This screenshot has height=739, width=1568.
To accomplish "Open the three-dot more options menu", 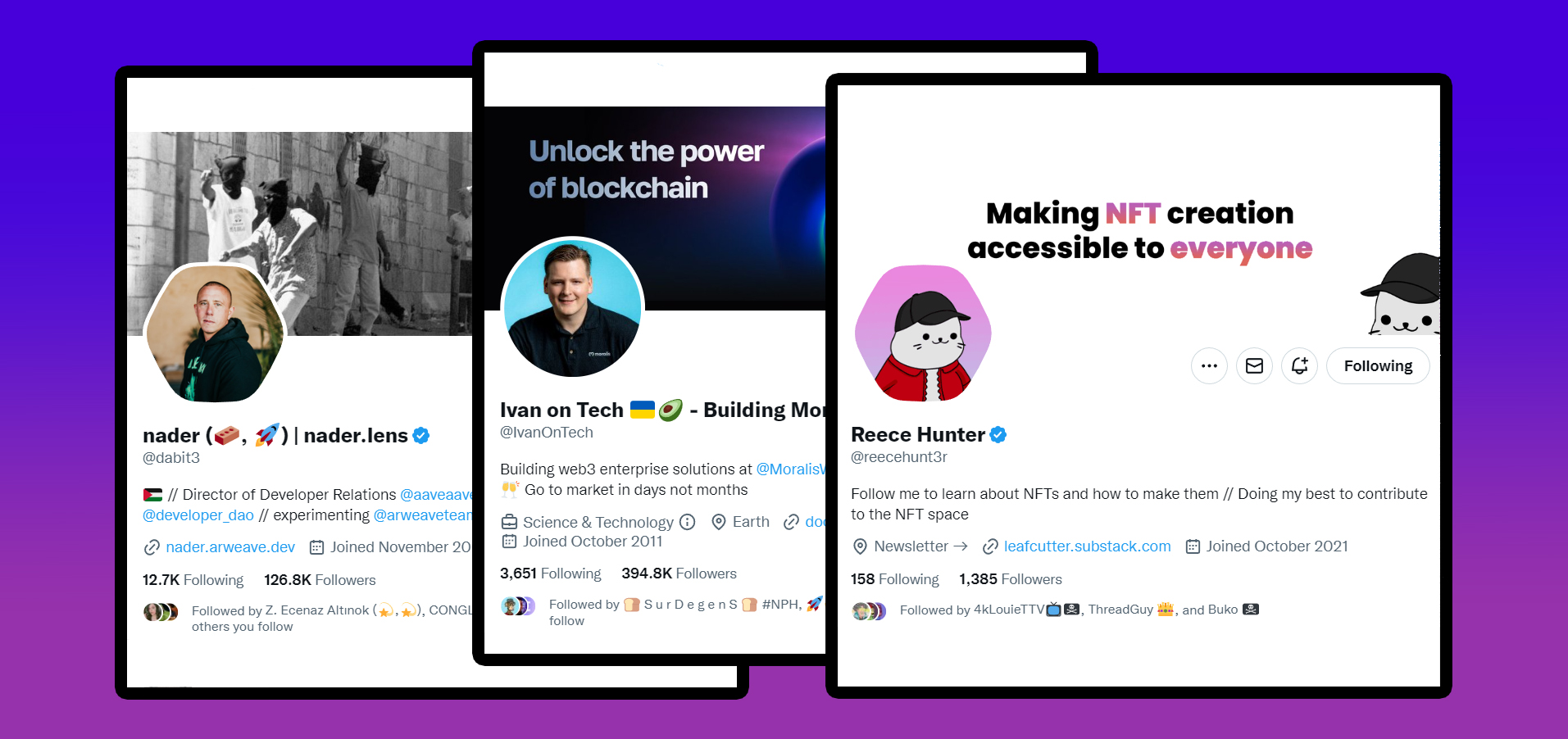I will click(x=1209, y=365).
